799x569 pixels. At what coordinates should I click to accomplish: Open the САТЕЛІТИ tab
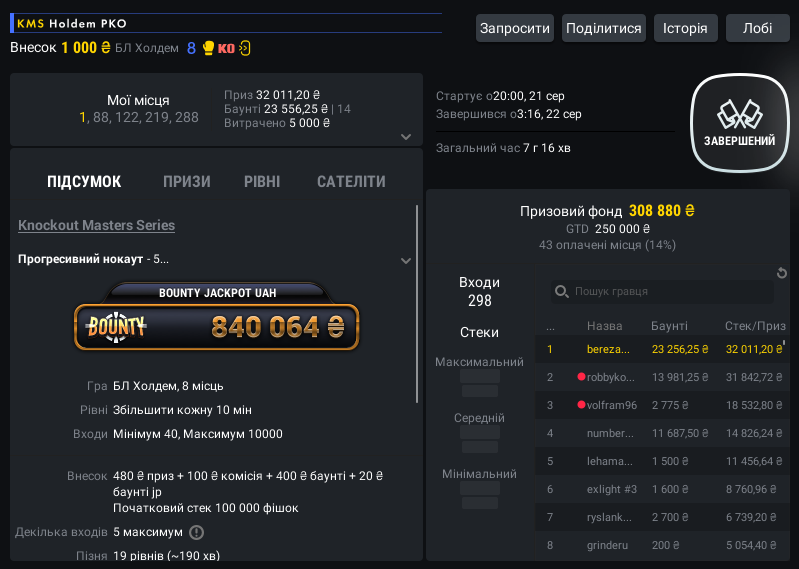point(351,181)
